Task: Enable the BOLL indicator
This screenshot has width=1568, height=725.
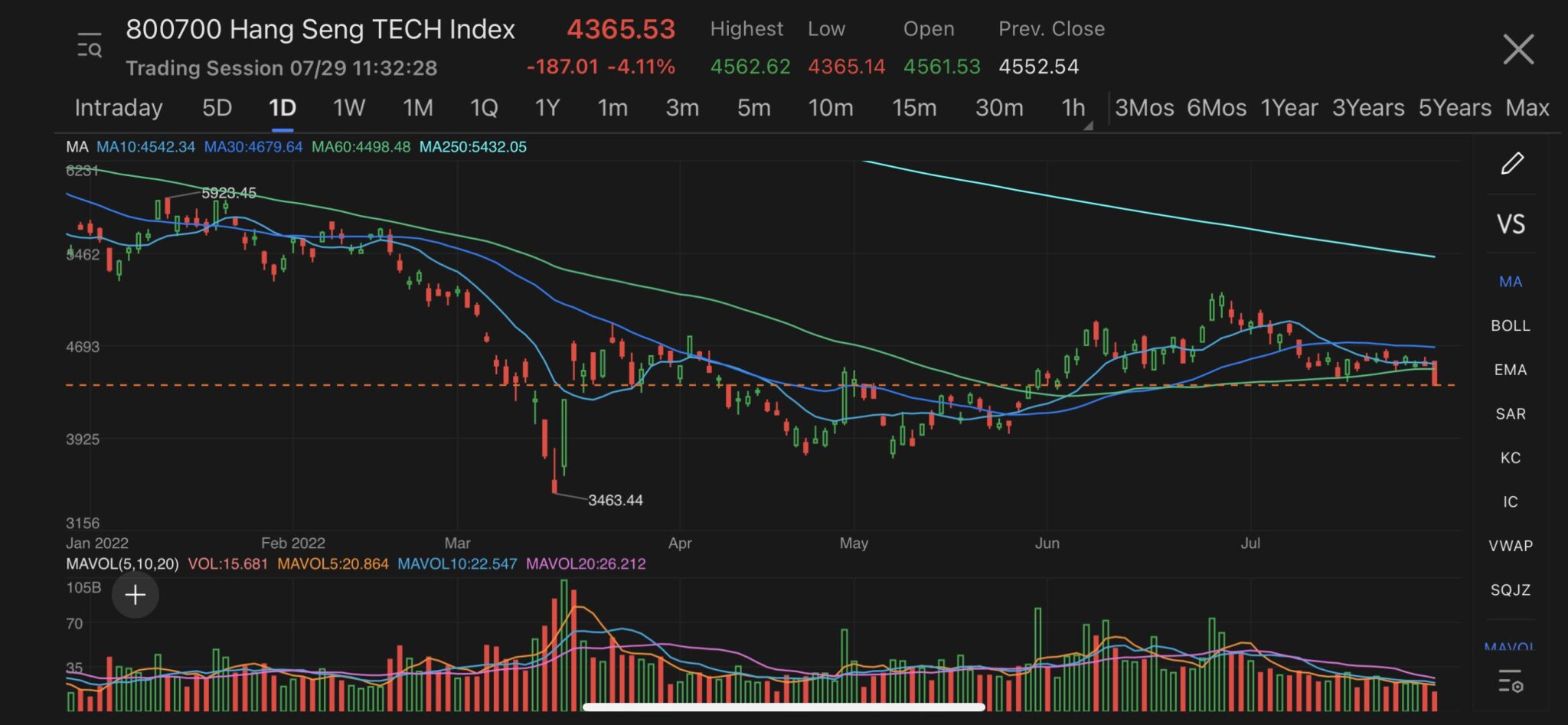Action: coord(1511,325)
